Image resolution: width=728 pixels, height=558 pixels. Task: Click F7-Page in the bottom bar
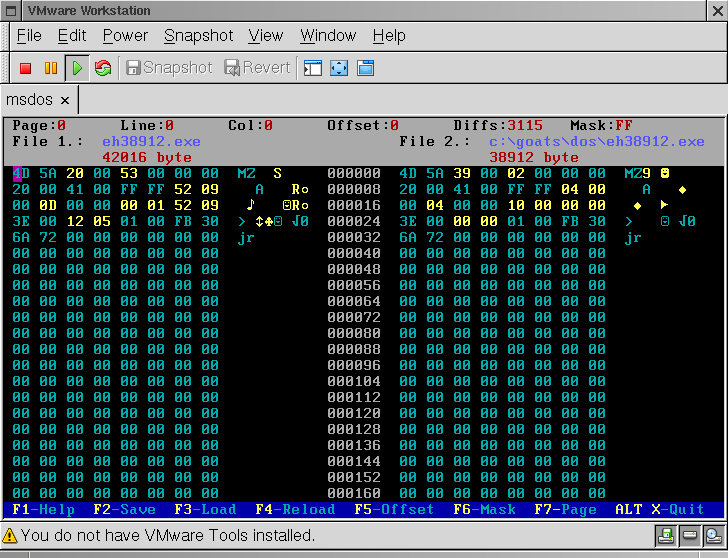pos(565,510)
